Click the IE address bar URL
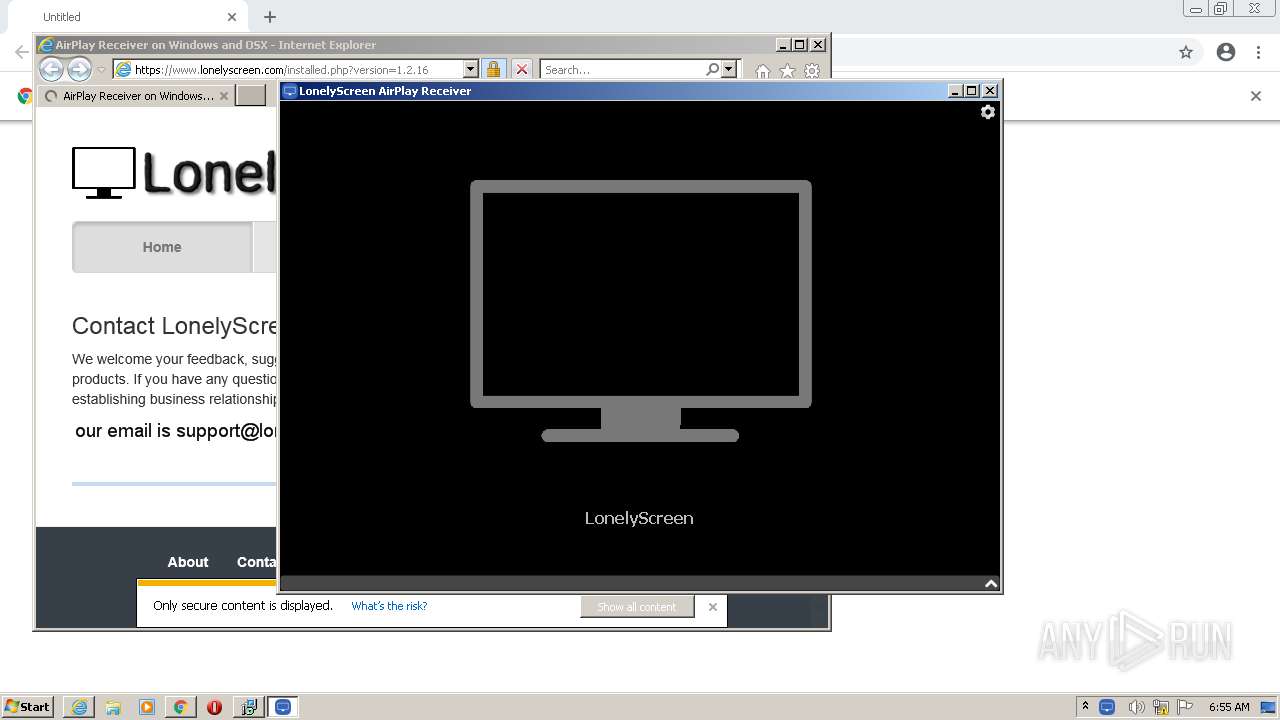1280x720 pixels. click(x=281, y=70)
